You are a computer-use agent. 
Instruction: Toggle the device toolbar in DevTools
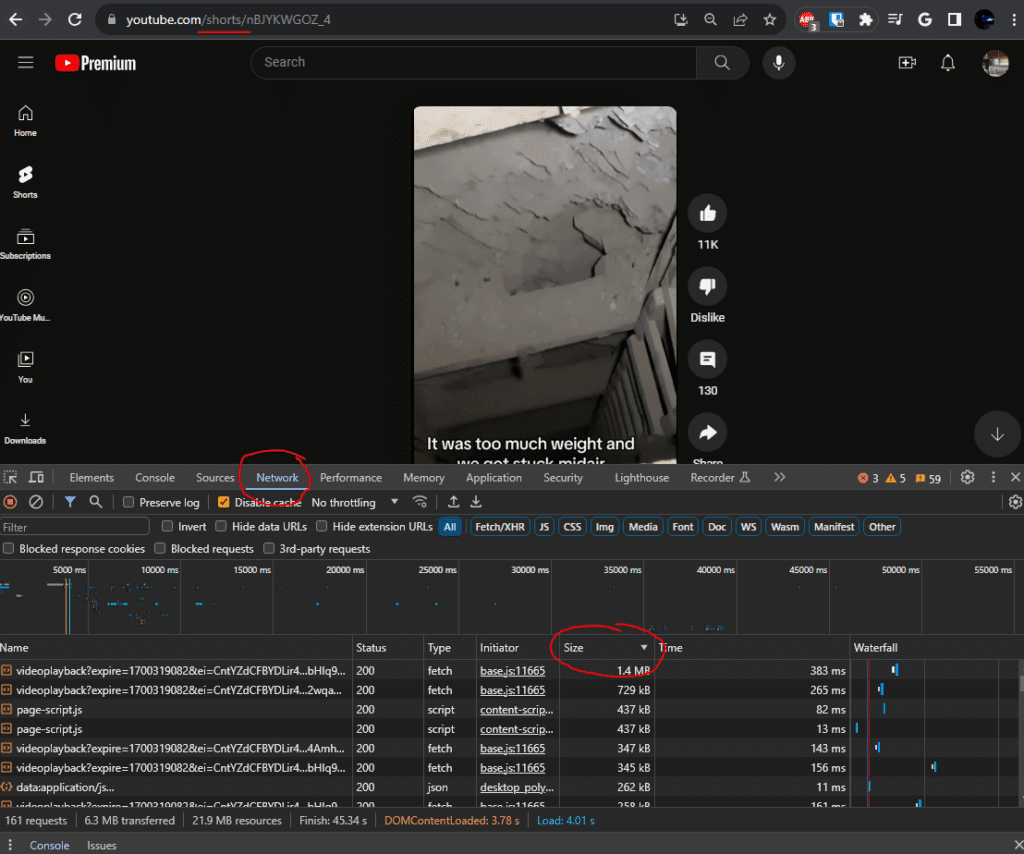pos(37,477)
